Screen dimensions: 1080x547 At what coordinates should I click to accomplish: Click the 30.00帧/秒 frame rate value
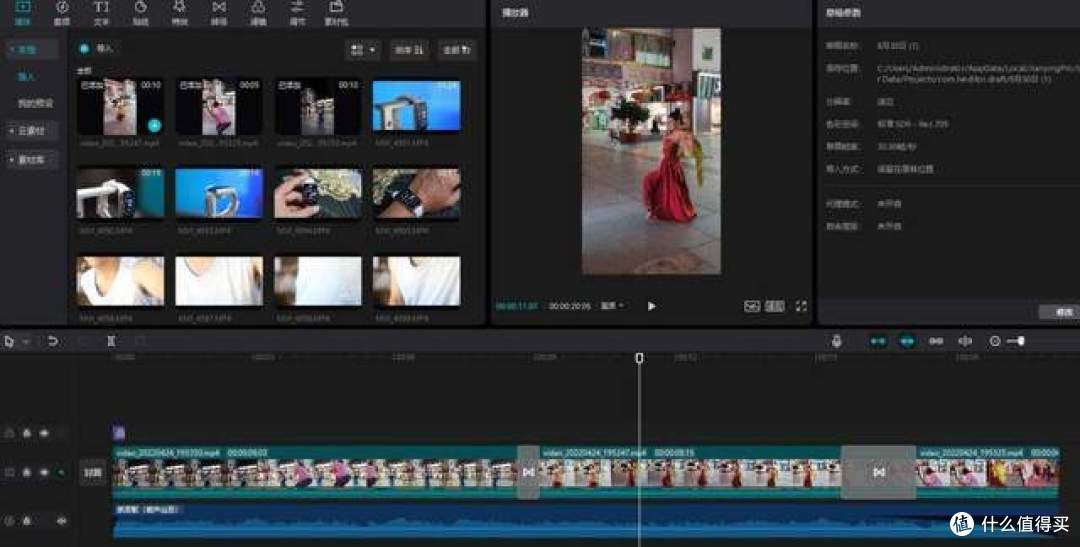897,147
